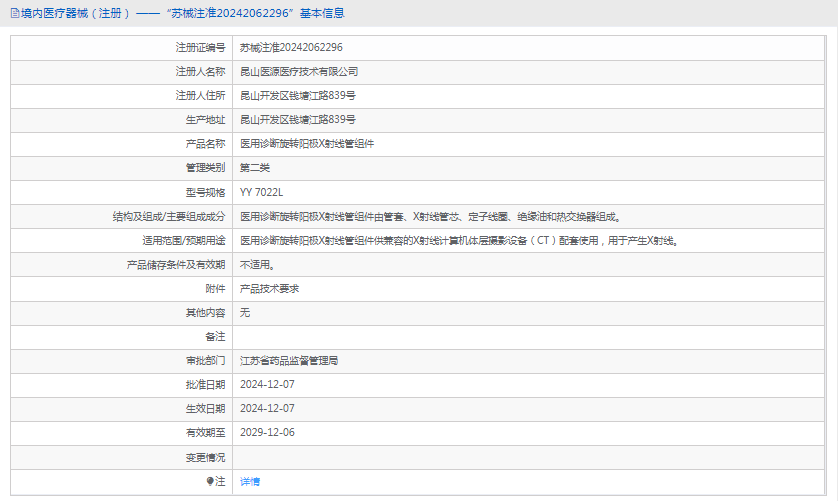This screenshot has height=501, width=838.
Task: Click the 其他内容 label
Action: [x=206, y=313]
